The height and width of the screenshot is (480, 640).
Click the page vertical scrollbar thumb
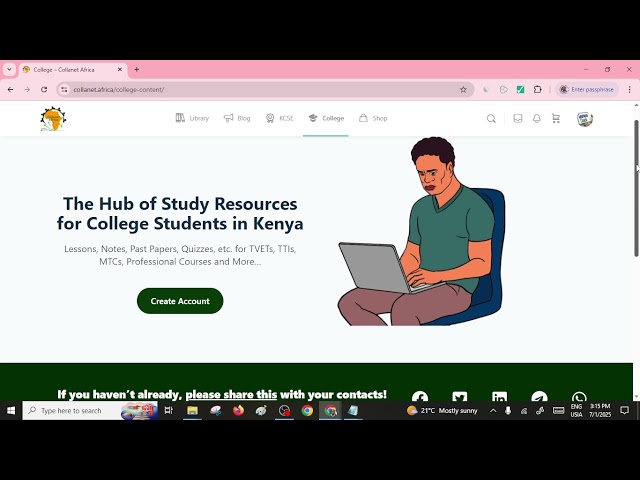pyautogui.click(x=636, y=188)
